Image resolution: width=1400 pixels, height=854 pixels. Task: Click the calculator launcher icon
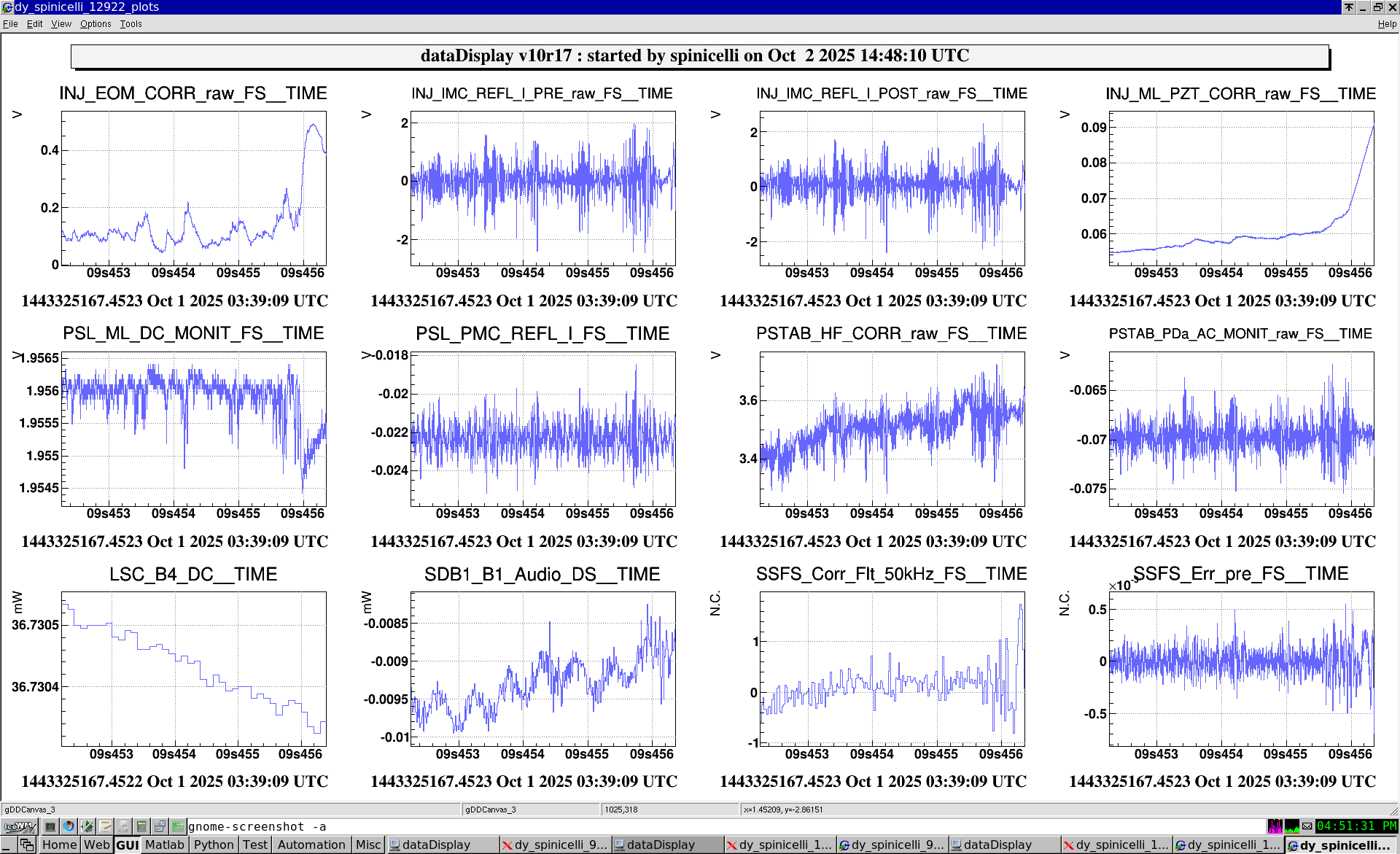click(141, 826)
